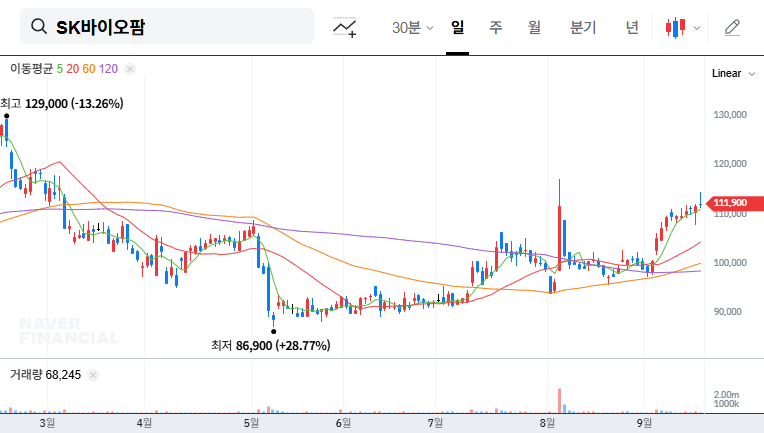The image size is (764, 433).
Task: Click the search magnifier icon
Action: (39, 26)
